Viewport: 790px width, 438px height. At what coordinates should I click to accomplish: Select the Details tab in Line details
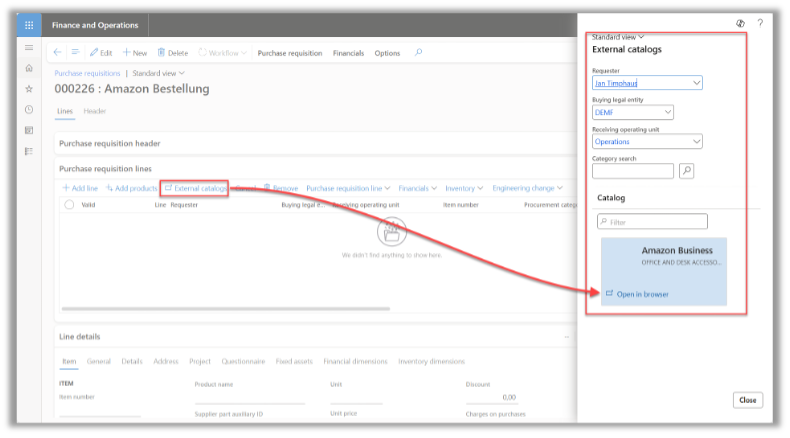tap(132, 361)
